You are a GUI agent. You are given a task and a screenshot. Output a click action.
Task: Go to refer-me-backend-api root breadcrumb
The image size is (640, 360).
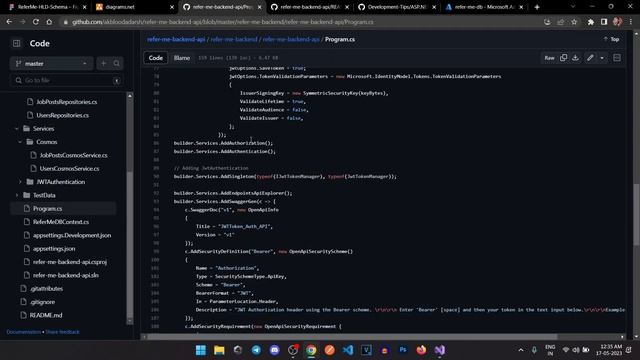click(176, 40)
